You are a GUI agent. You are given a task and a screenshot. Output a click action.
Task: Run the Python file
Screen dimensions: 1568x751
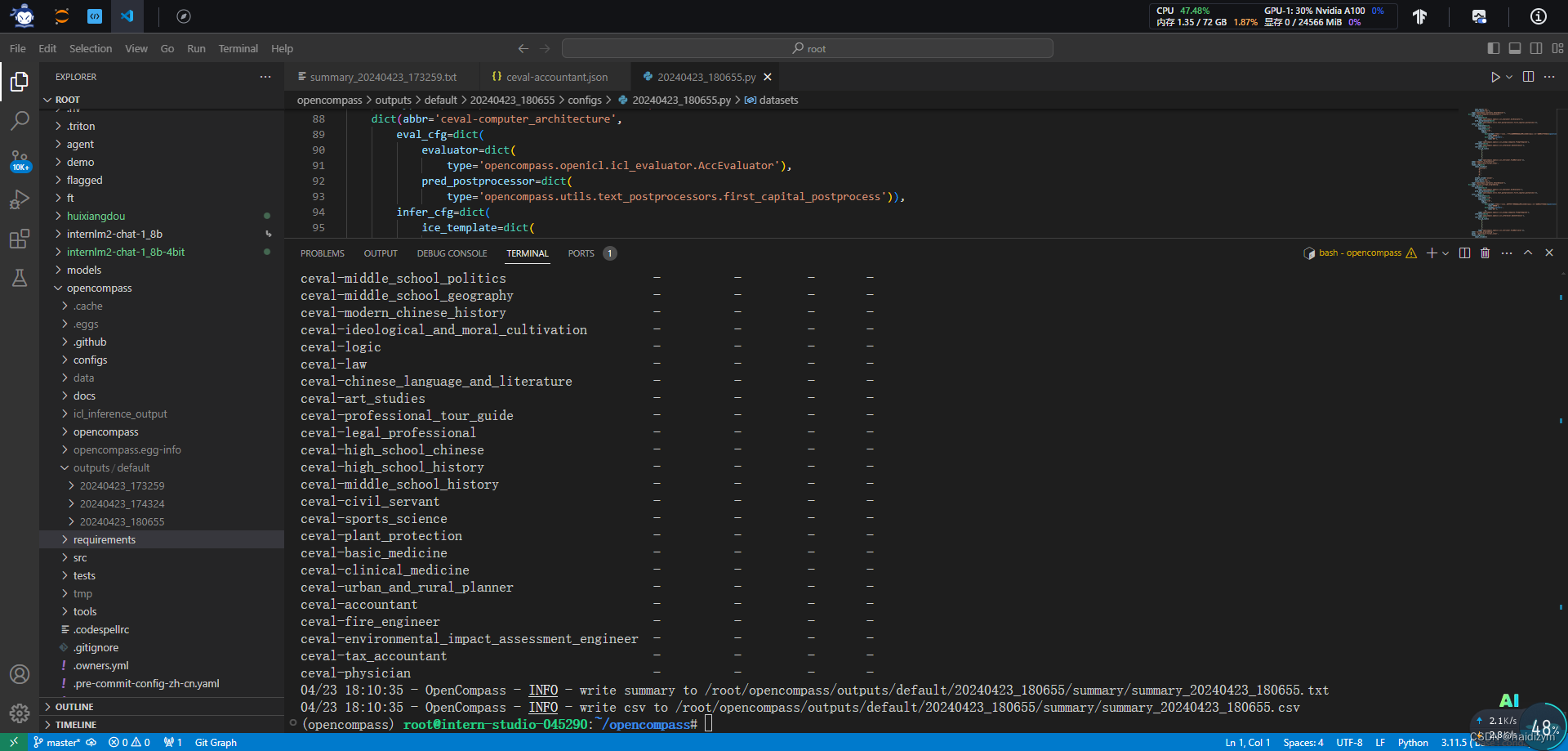pos(1495,77)
